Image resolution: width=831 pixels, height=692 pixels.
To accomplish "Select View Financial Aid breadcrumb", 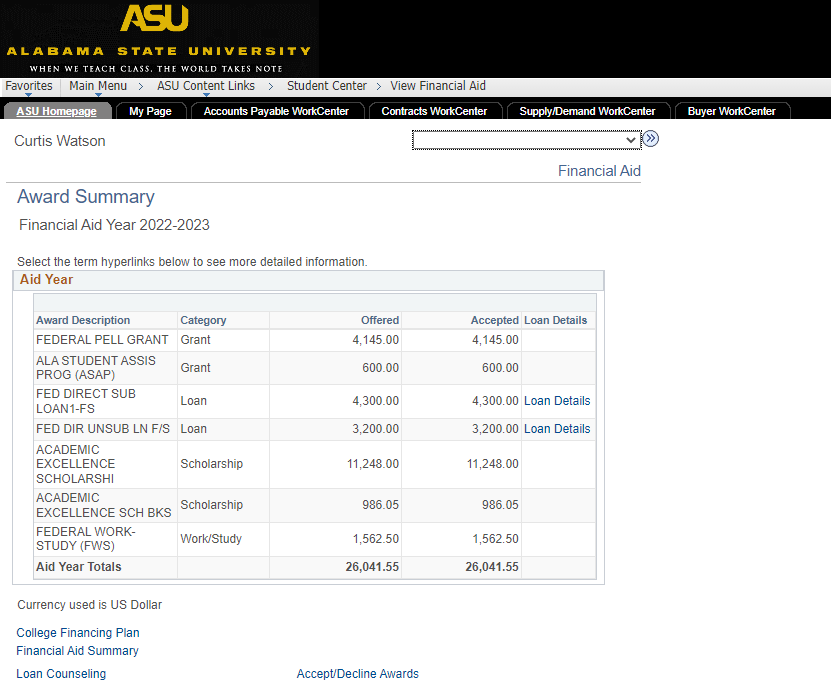I will point(438,86).
